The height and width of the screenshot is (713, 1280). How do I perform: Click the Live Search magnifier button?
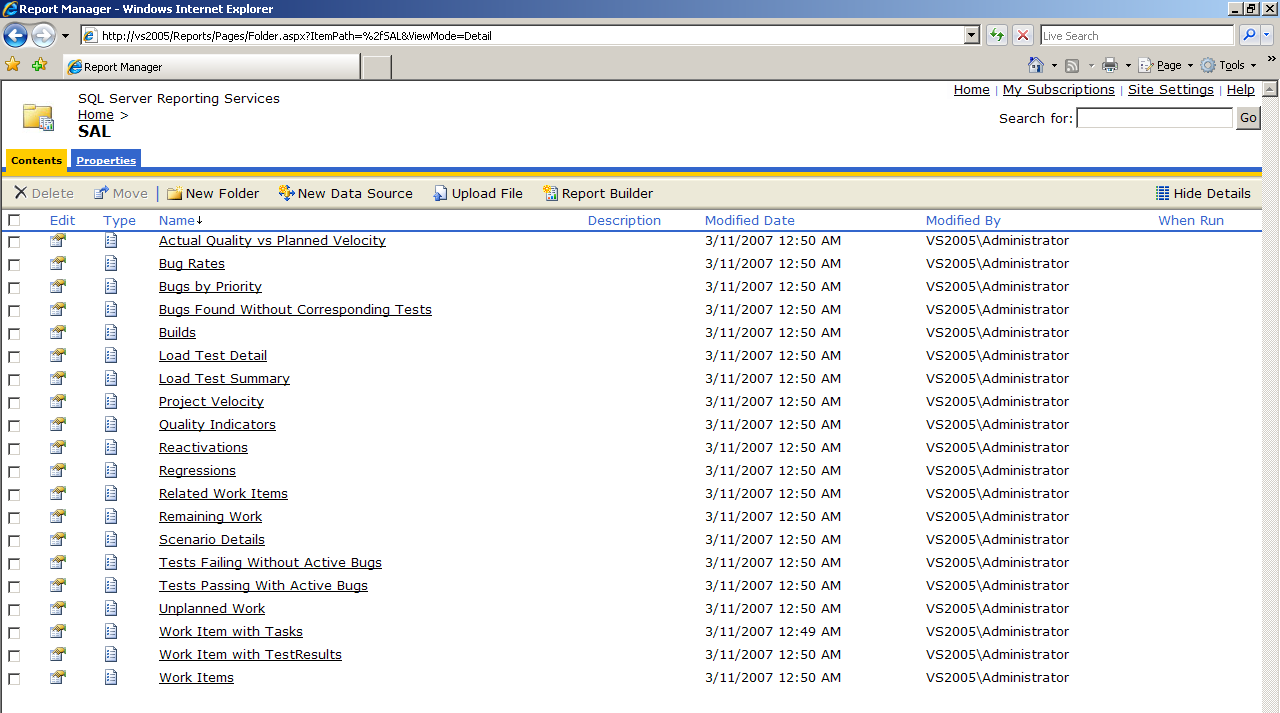[1249, 35]
